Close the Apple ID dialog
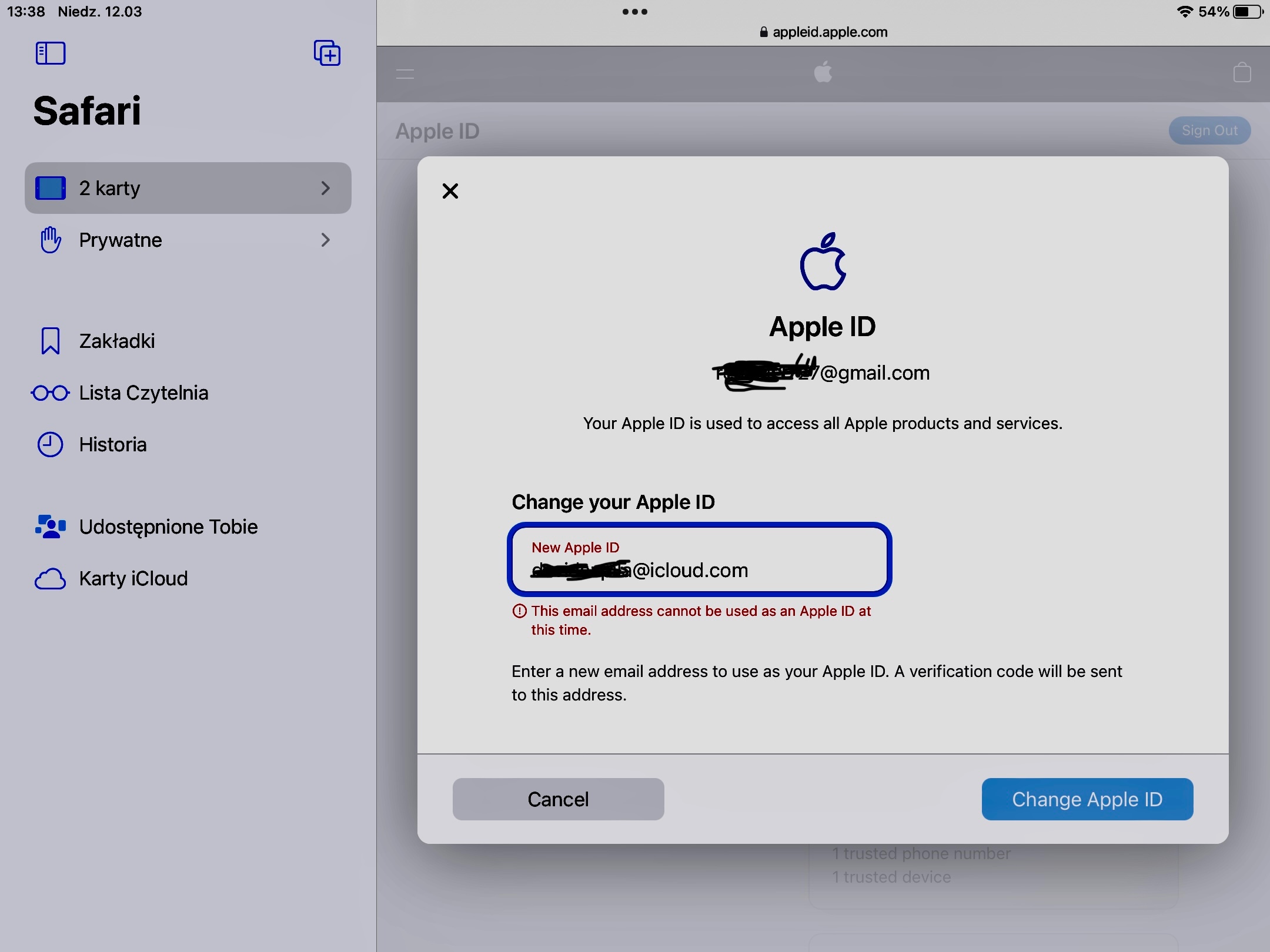Screen dimensions: 1270x952 pyautogui.click(x=450, y=190)
